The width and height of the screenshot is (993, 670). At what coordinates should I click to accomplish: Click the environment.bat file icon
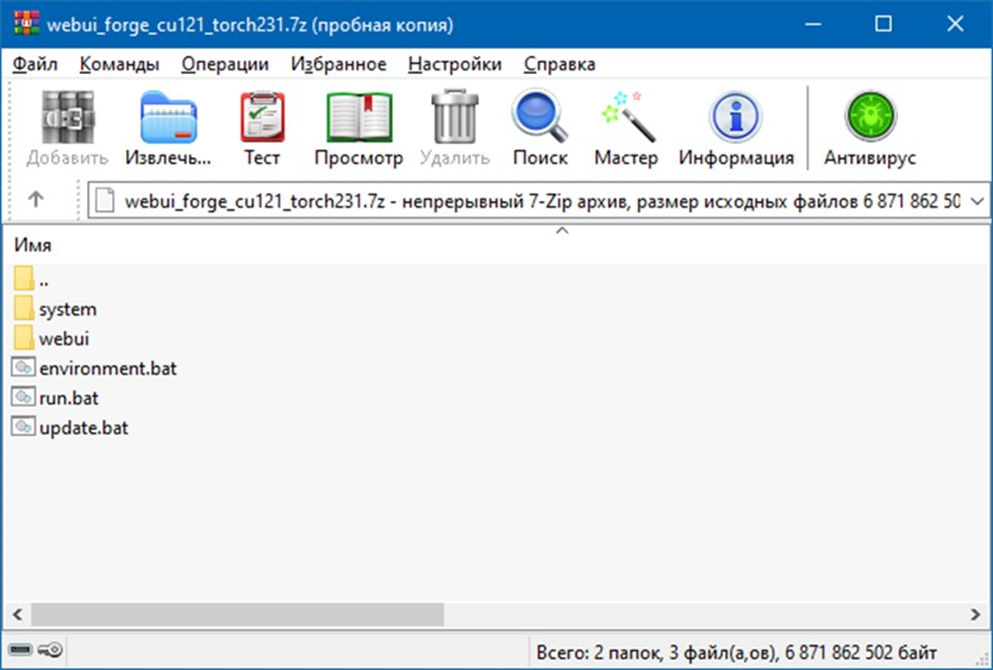click(23, 367)
